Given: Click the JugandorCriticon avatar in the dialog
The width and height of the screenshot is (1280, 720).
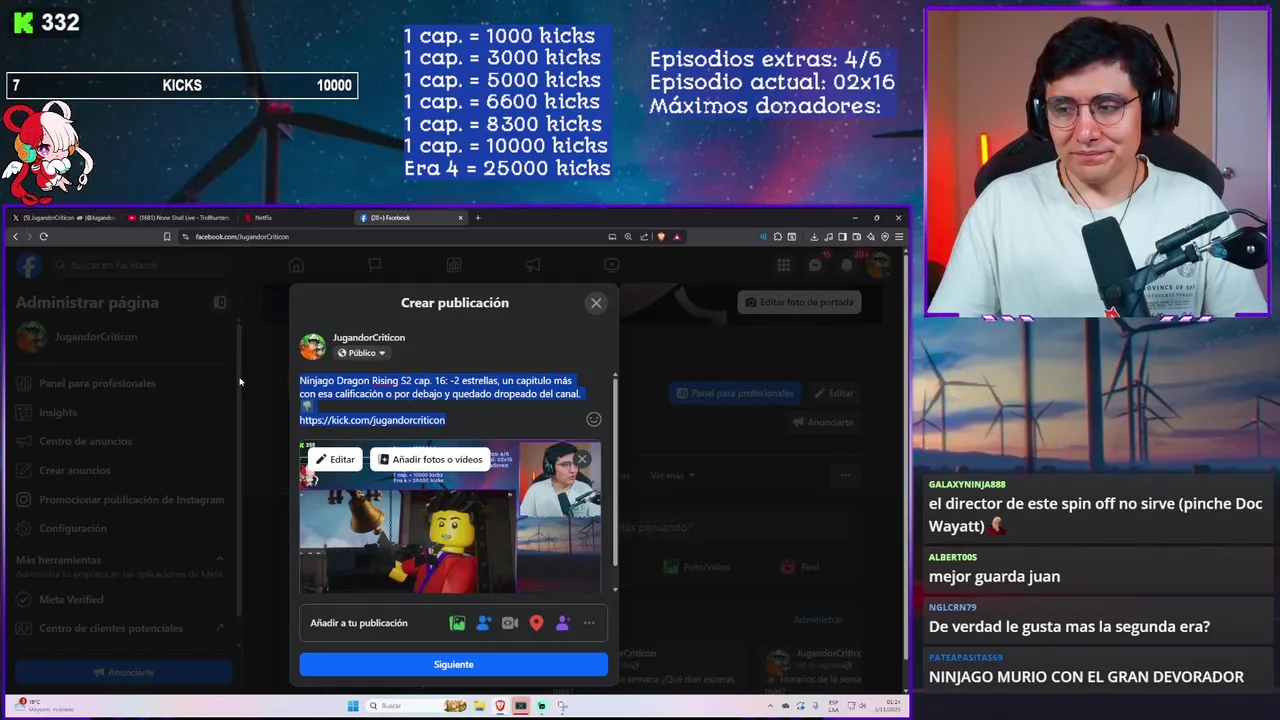Looking at the screenshot, I should (x=313, y=346).
